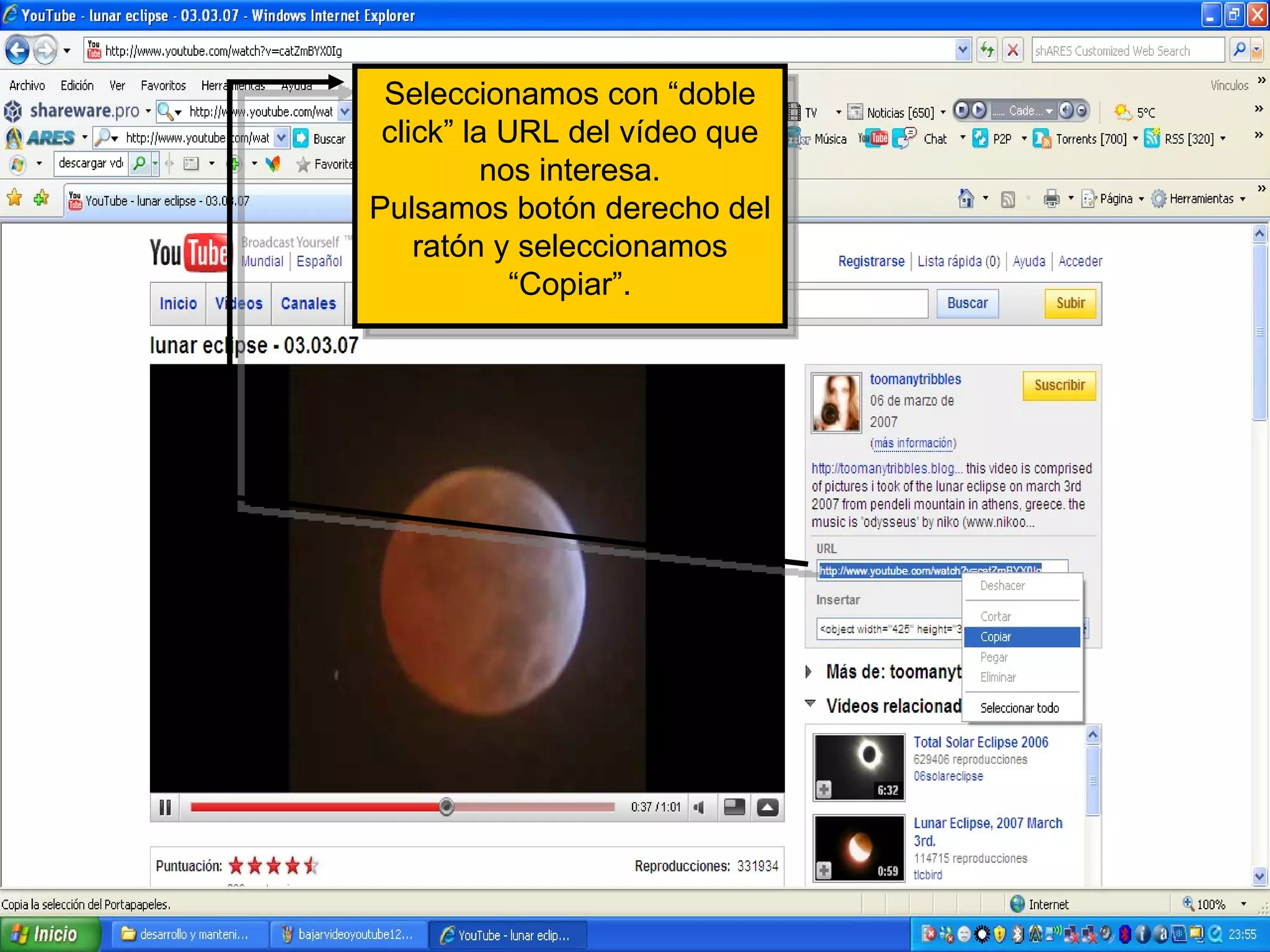Click the Stop loading red X icon
Image resolution: width=1270 pixels, height=952 pixels.
coord(1013,50)
